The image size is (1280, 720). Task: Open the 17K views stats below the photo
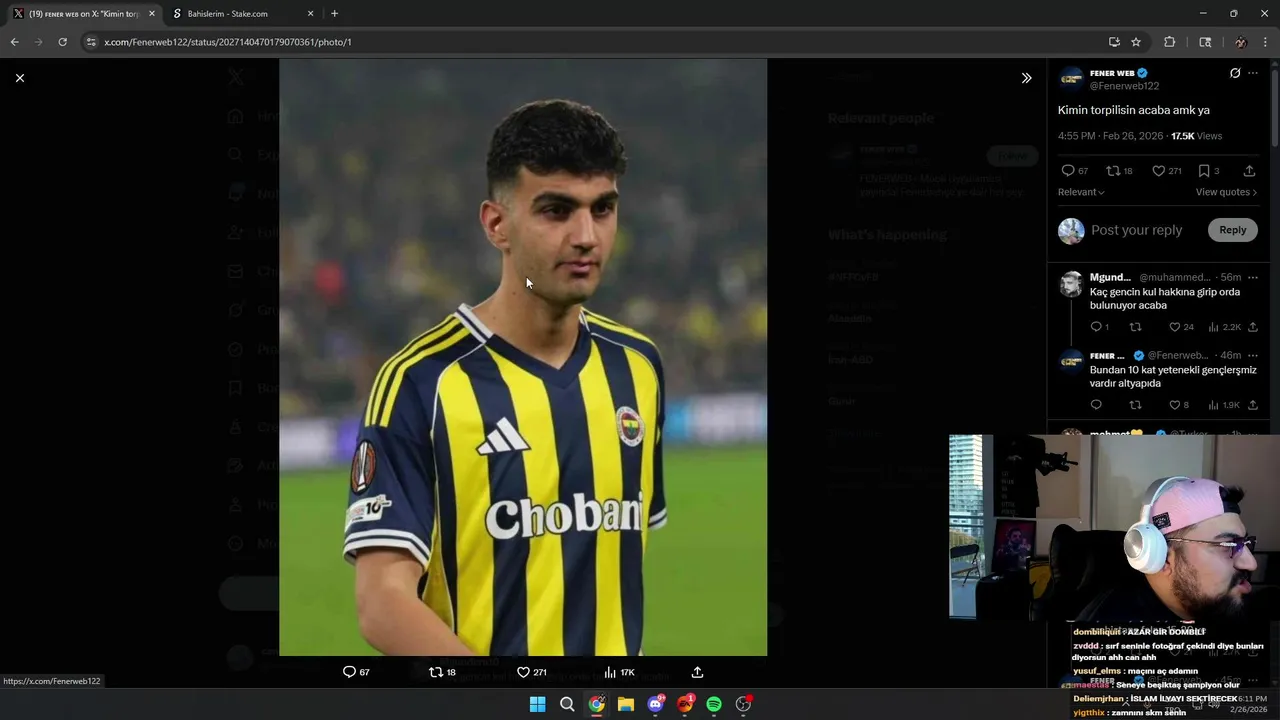tap(619, 672)
